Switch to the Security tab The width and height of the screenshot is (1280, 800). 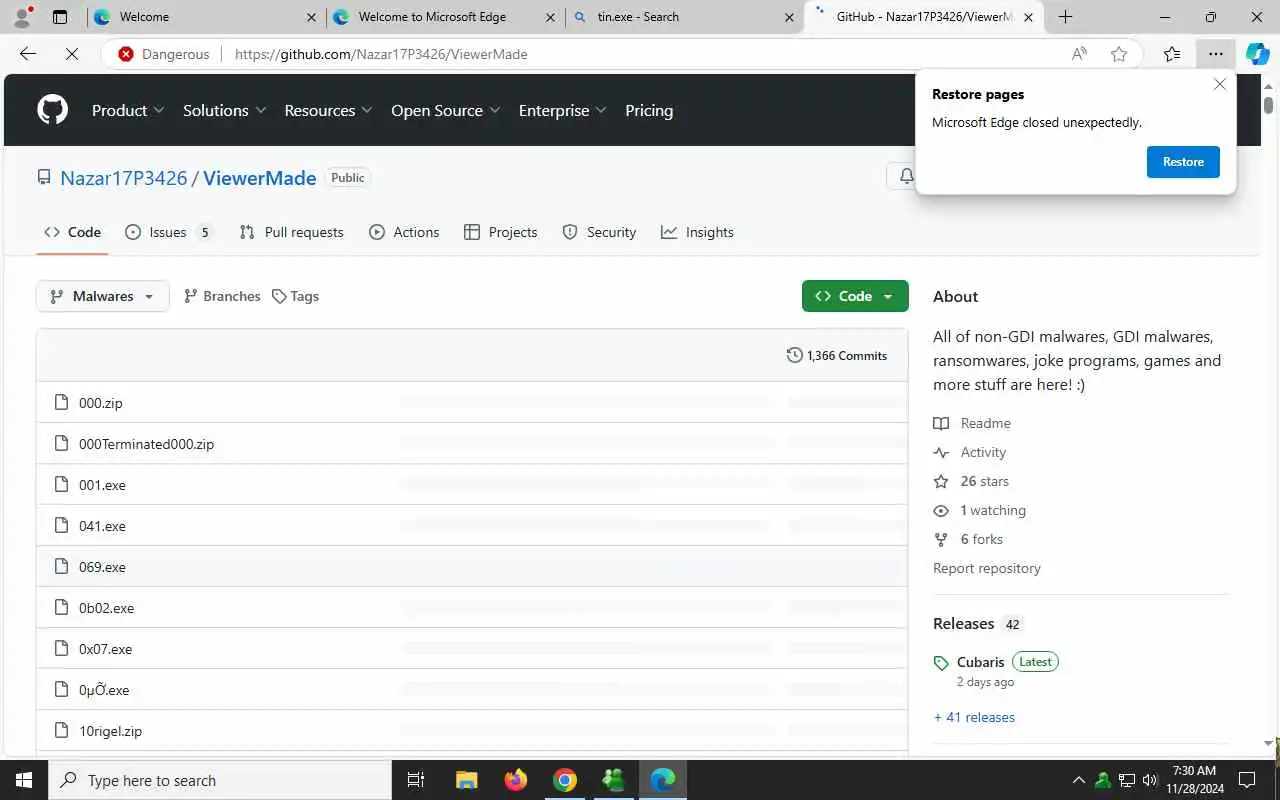click(599, 232)
